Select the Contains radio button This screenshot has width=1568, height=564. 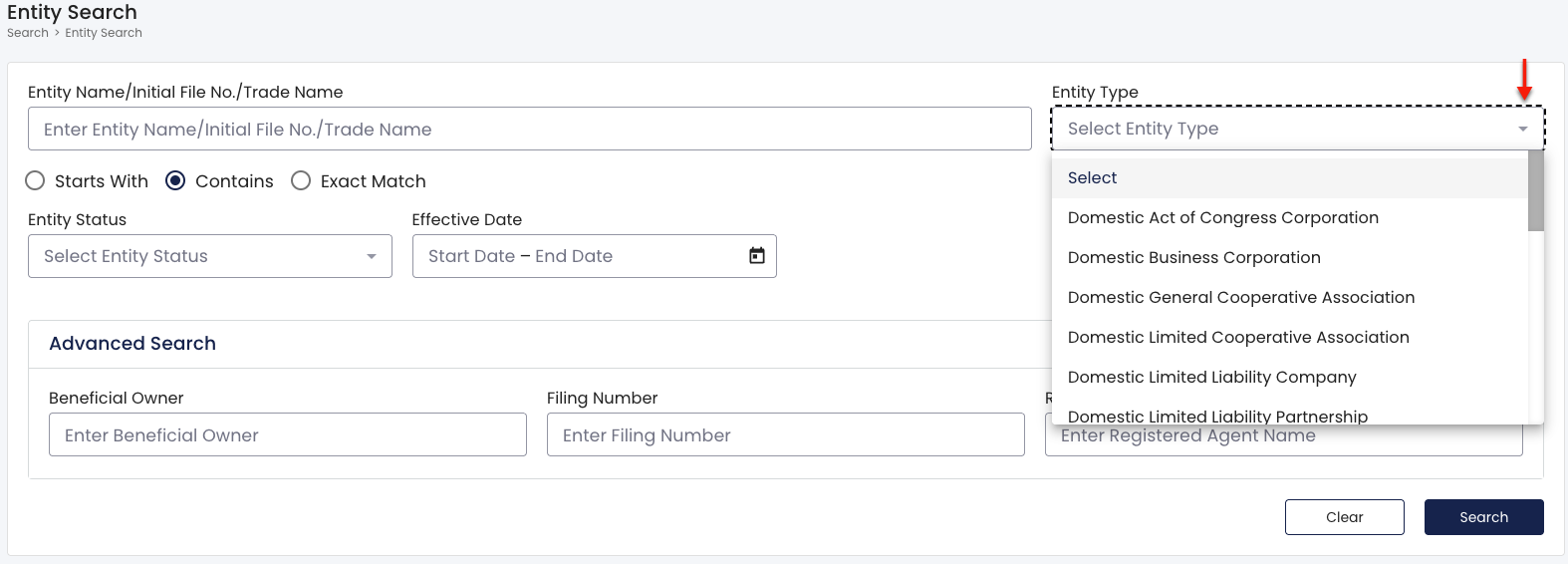[x=175, y=180]
